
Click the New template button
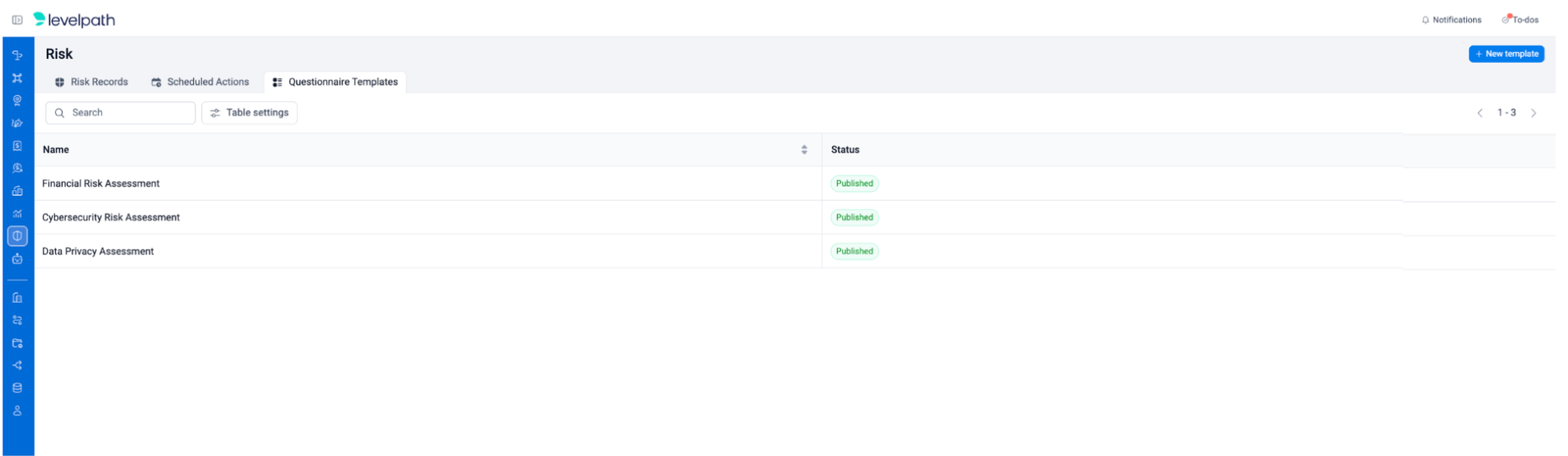click(1506, 54)
